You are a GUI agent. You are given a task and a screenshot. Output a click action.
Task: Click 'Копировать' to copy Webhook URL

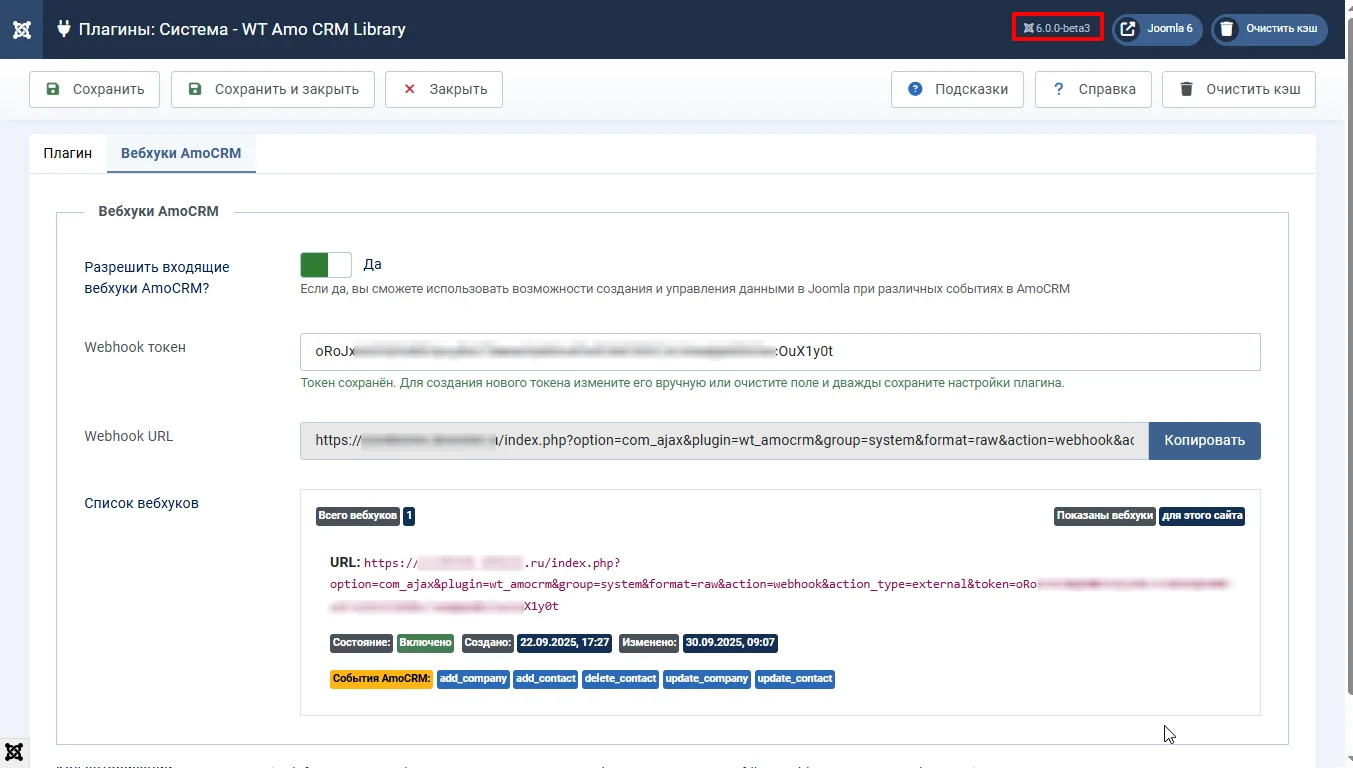click(1204, 441)
